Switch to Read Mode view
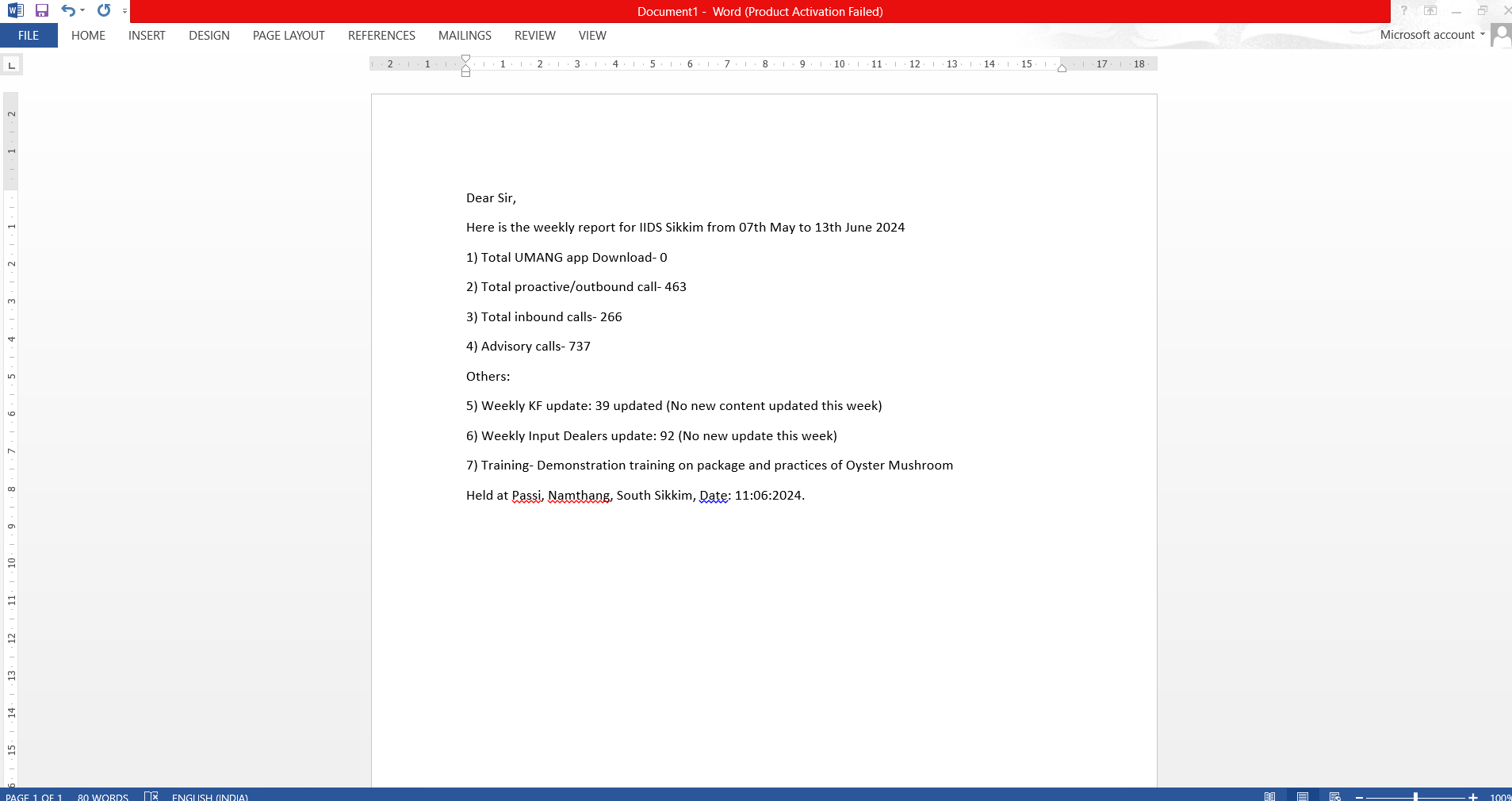This screenshot has width=1512, height=801. click(1270, 795)
